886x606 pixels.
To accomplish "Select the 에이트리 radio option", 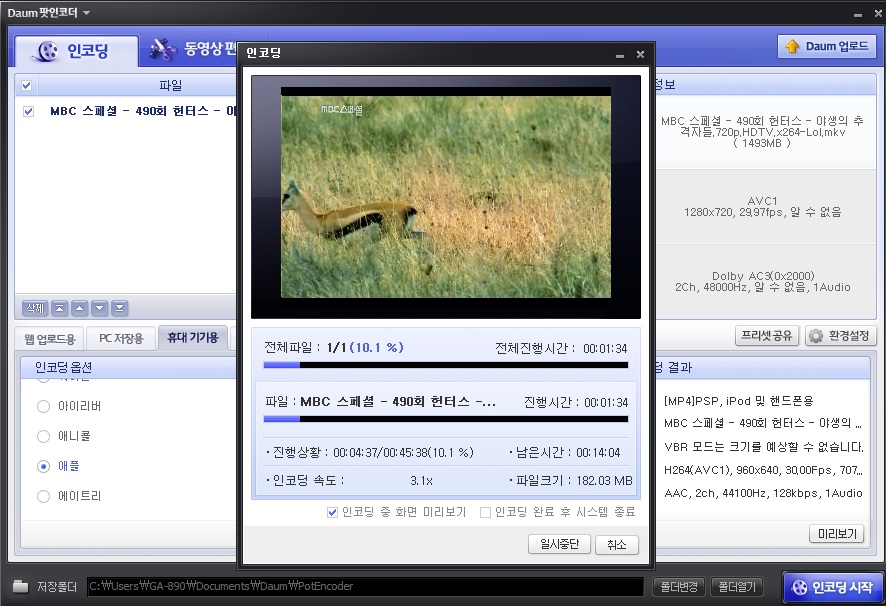I will [x=44, y=496].
